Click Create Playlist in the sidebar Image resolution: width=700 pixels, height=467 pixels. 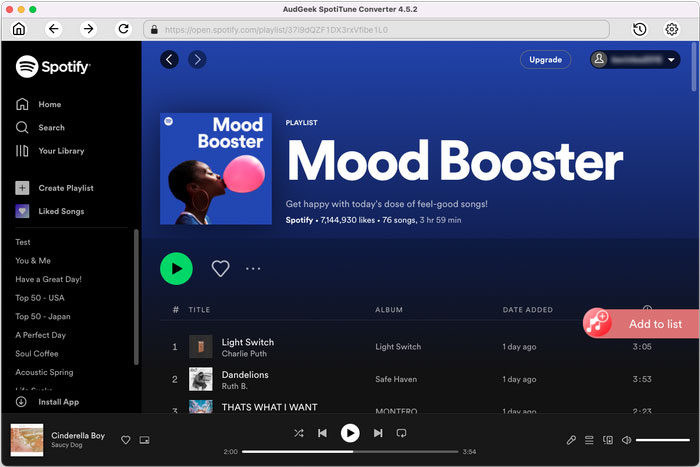pos(54,188)
